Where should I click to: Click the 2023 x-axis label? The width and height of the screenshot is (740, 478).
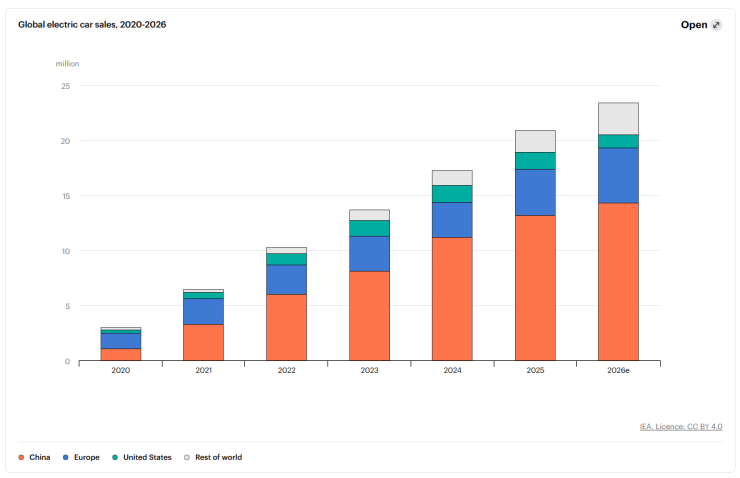click(370, 370)
